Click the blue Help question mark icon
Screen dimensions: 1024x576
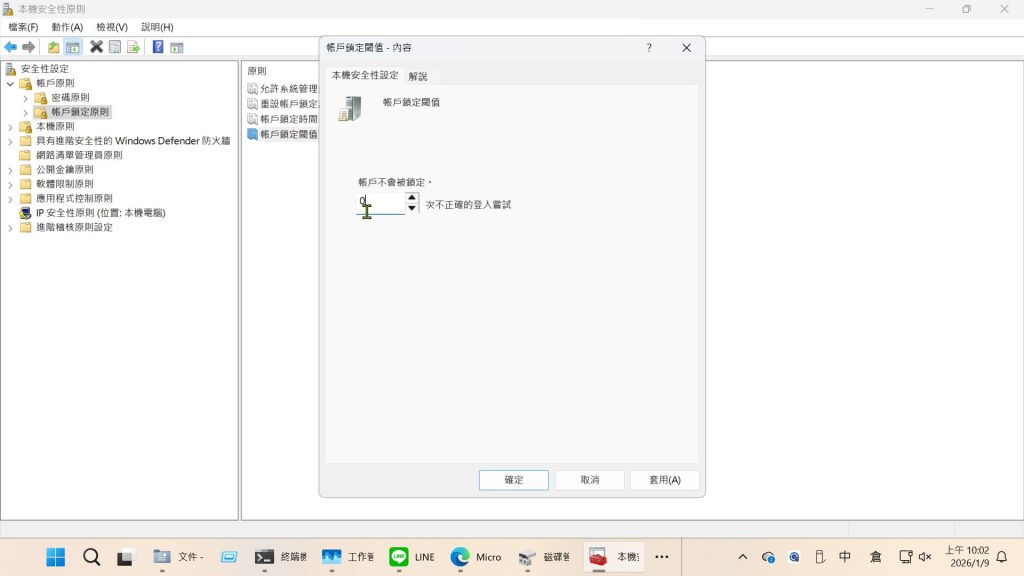point(158,47)
